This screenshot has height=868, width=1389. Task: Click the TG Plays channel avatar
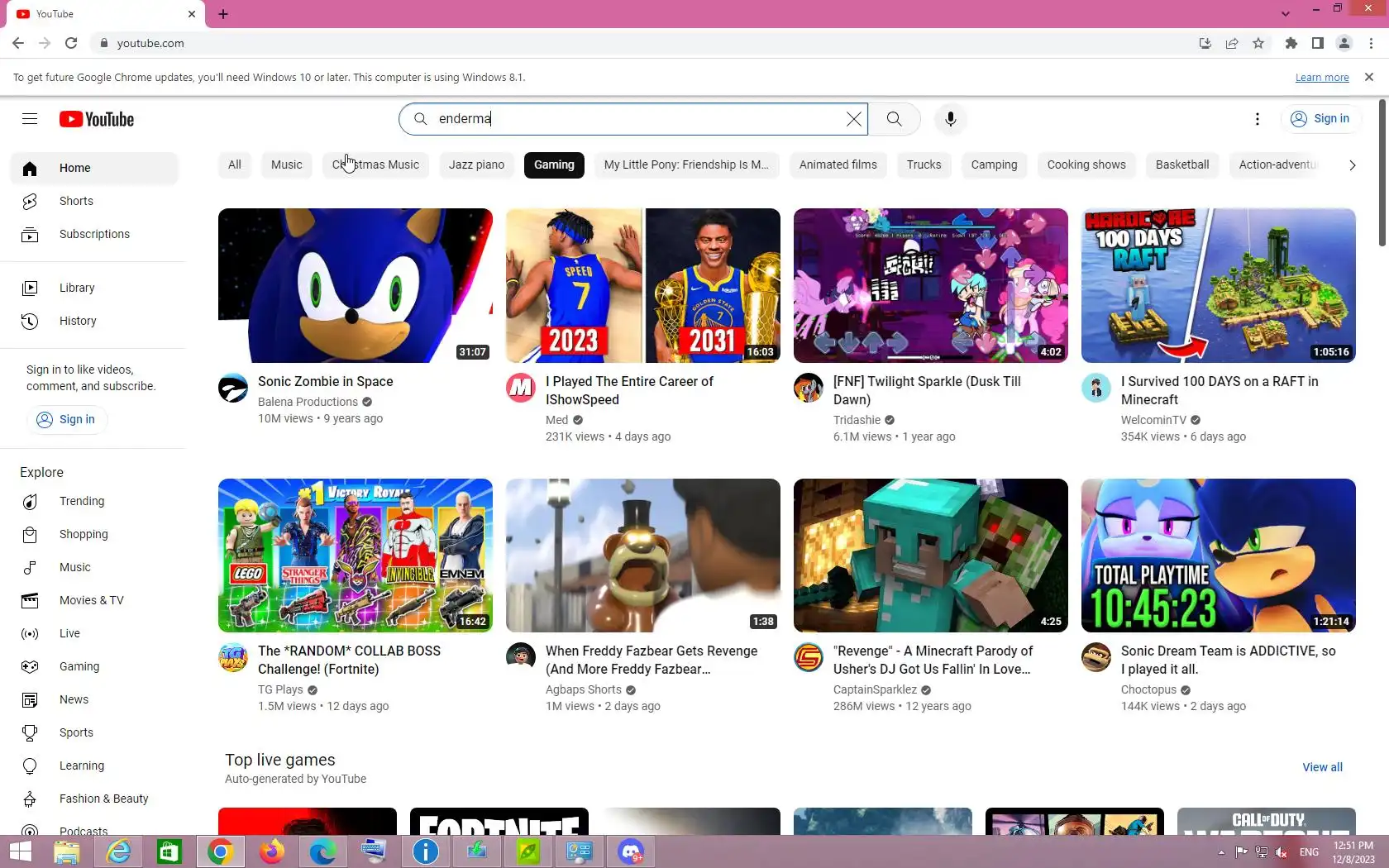(x=233, y=657)
